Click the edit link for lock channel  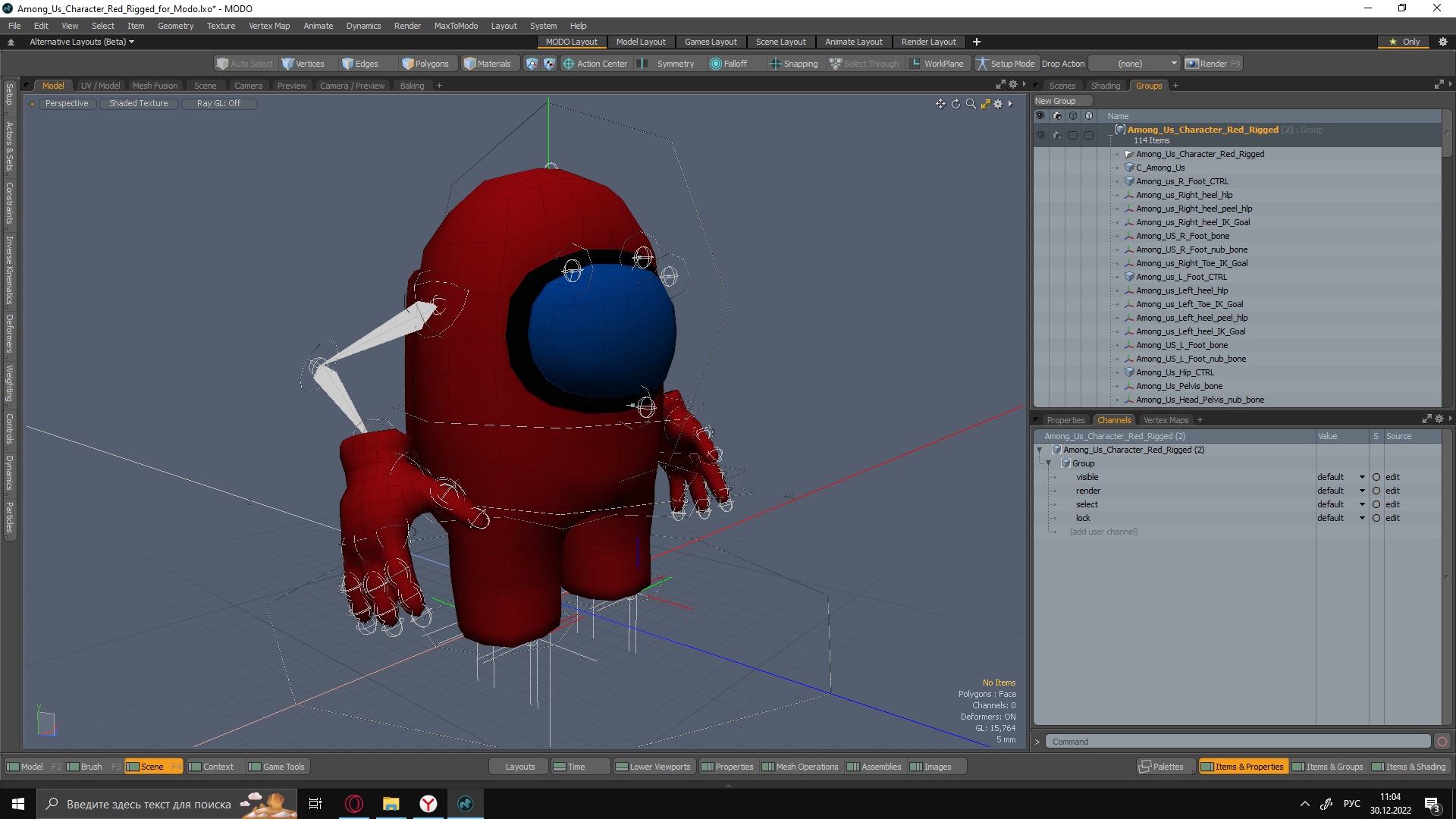pyautogui.click(x=1392, y=518)
